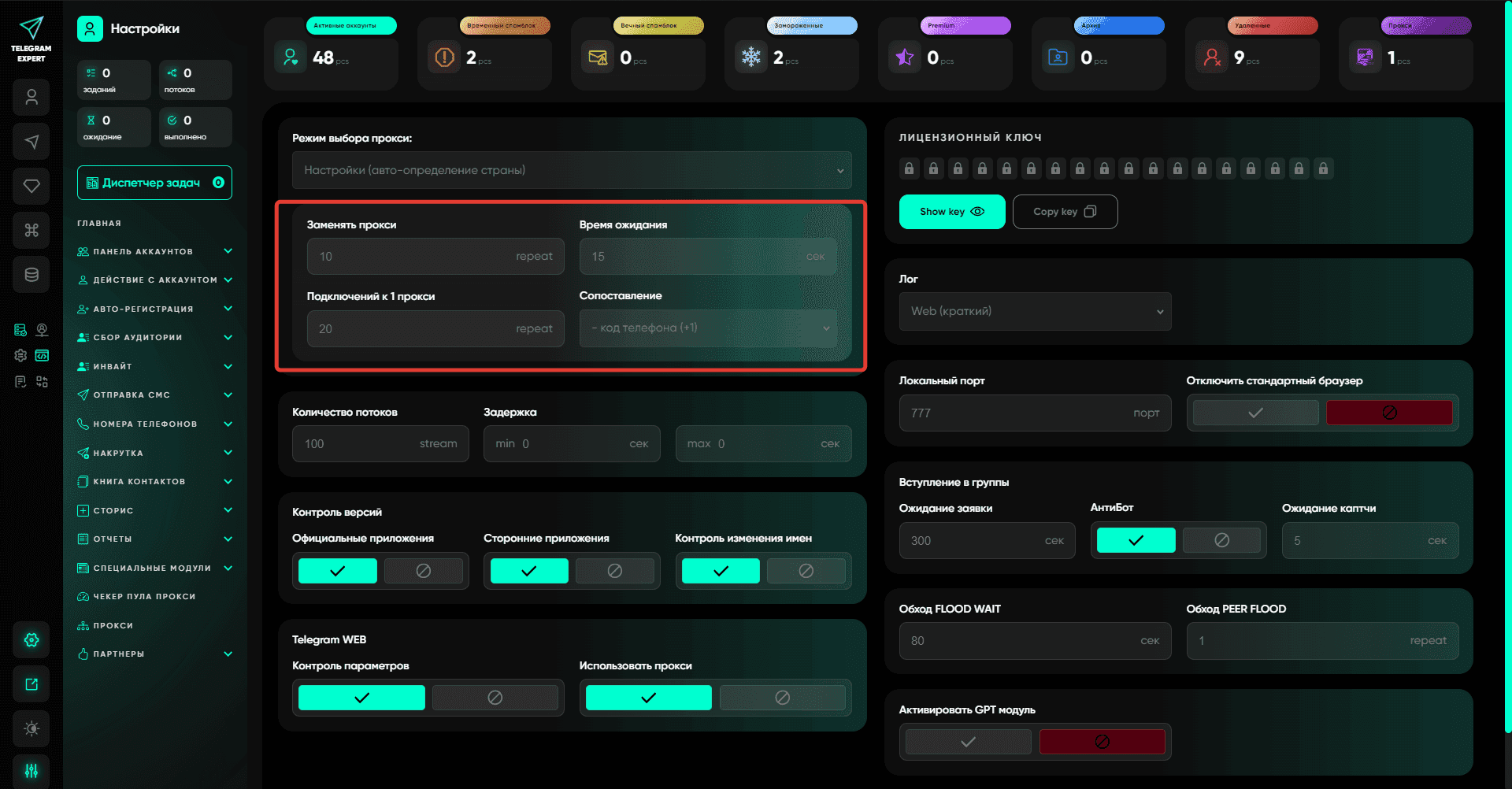Image resolution: width=1512 pixels, height=789 pixels.
Task: Enable the GPT module activation checkmark
Action: point(968,742)
